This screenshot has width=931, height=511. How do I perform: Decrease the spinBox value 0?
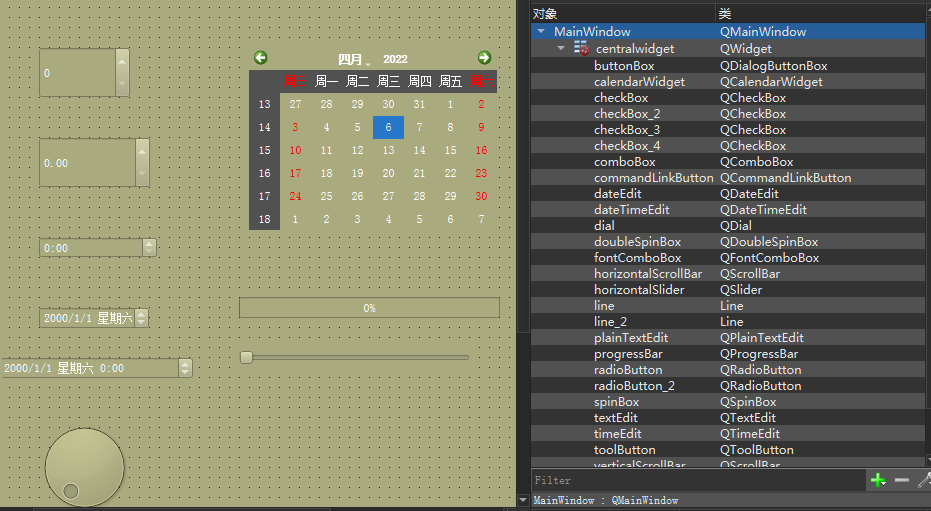click(122, 84)
